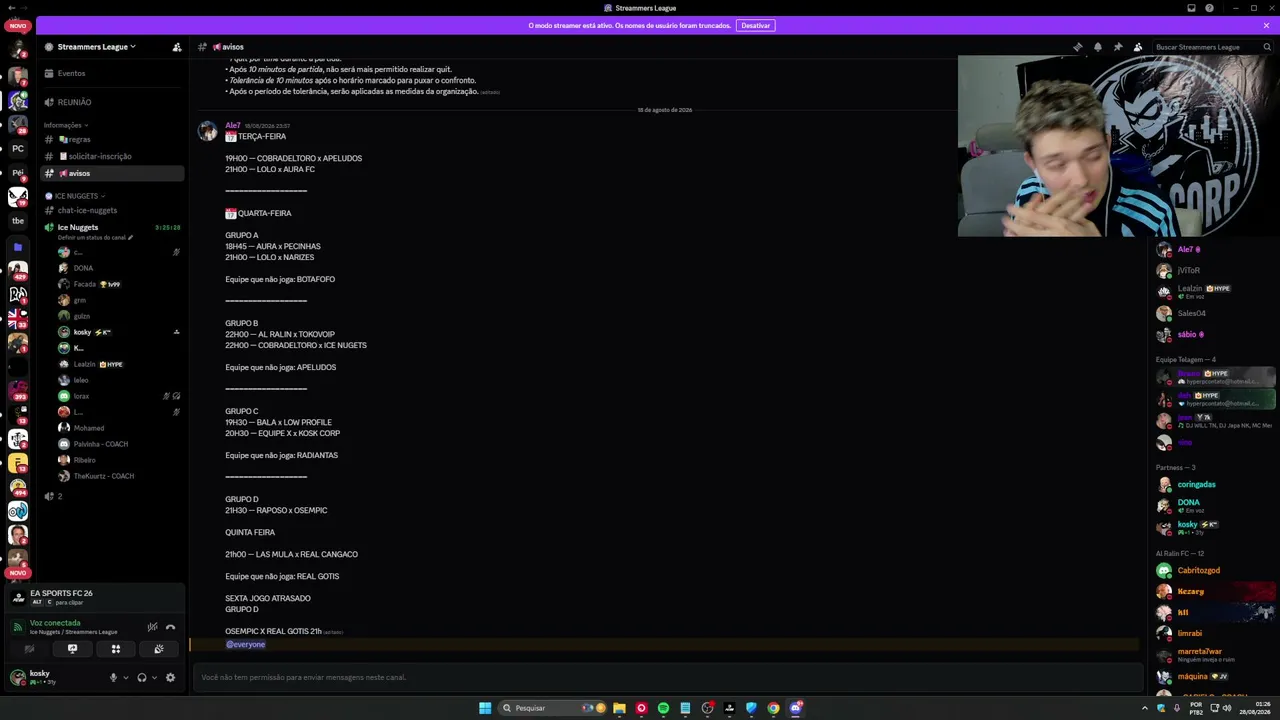Open the invite people icon beside server name

point(177,47)
